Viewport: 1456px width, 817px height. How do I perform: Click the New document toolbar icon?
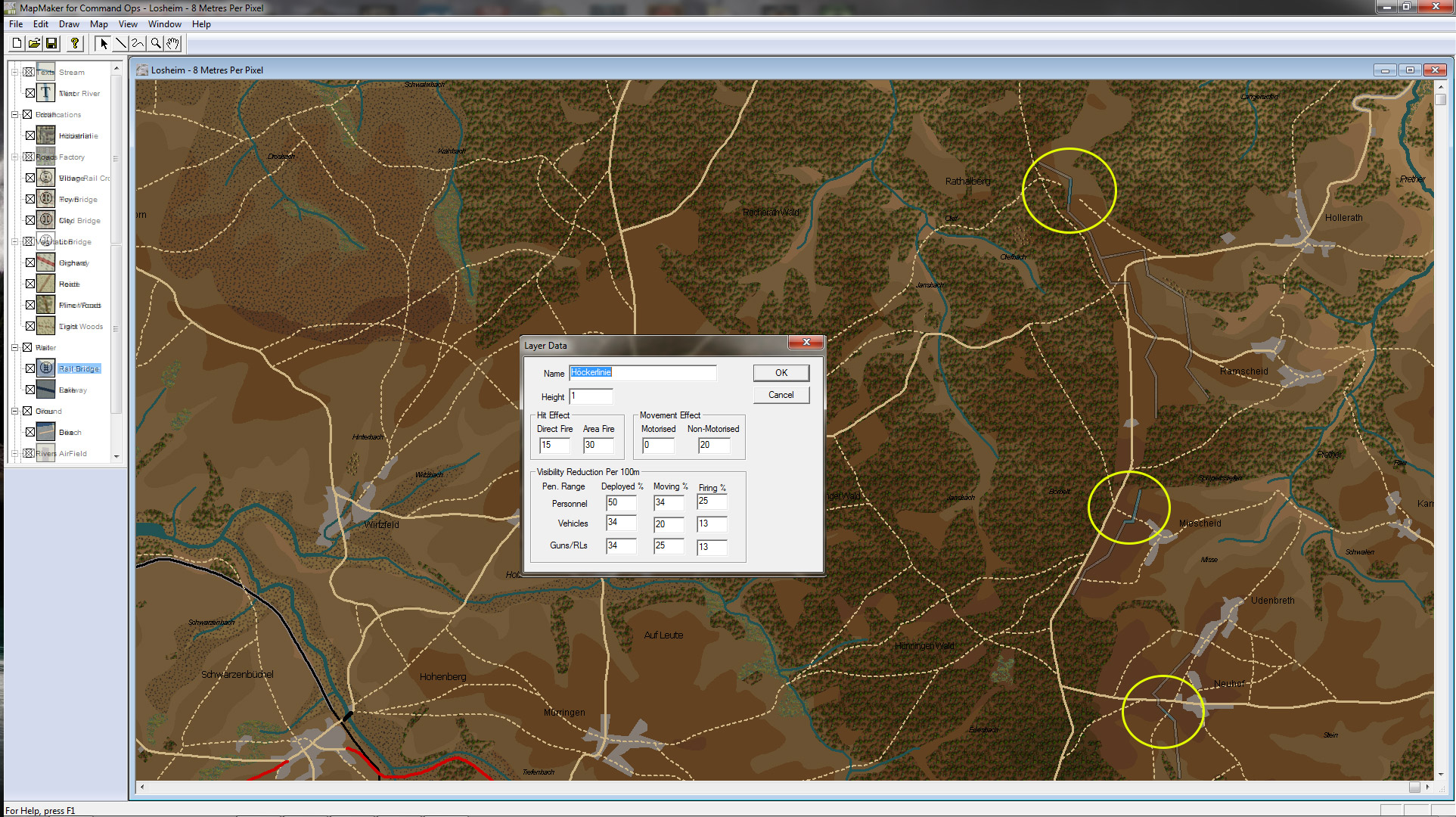[x=17, y=43]
